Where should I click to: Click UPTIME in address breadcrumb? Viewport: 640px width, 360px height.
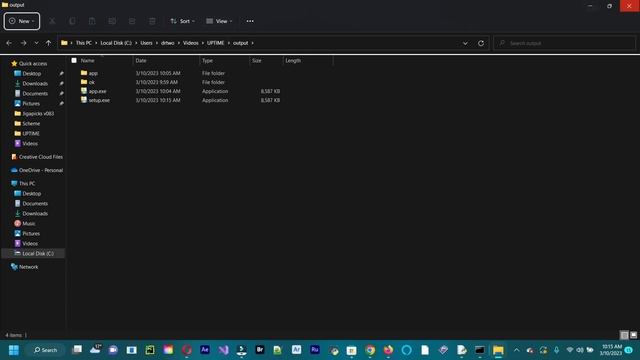(x=216, y=43)
